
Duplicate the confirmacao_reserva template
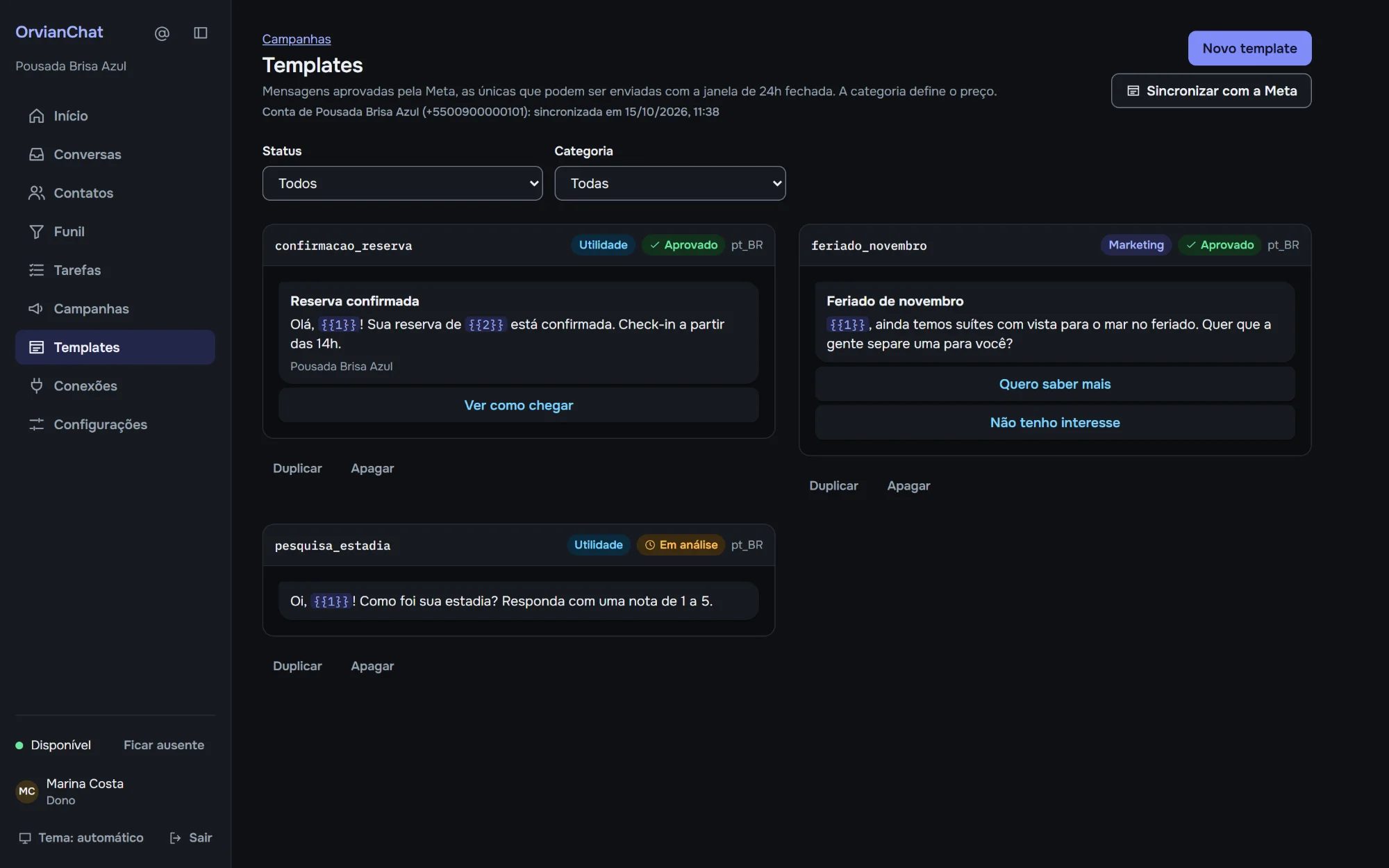[297, 468]
